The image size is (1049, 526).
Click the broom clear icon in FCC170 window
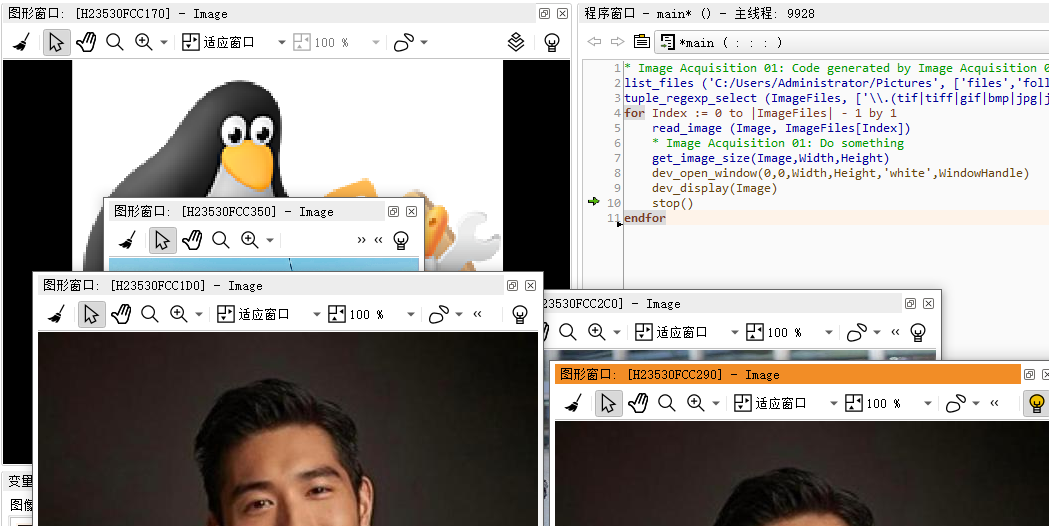tap(21, 43)
